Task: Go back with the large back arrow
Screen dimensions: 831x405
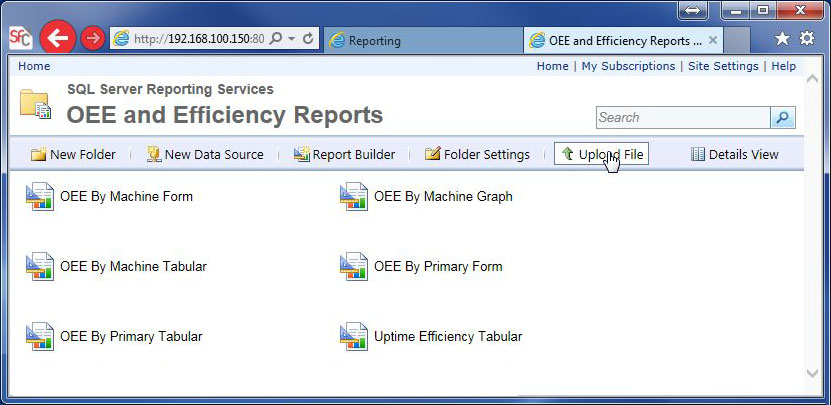Action: (x=58, y=37)
